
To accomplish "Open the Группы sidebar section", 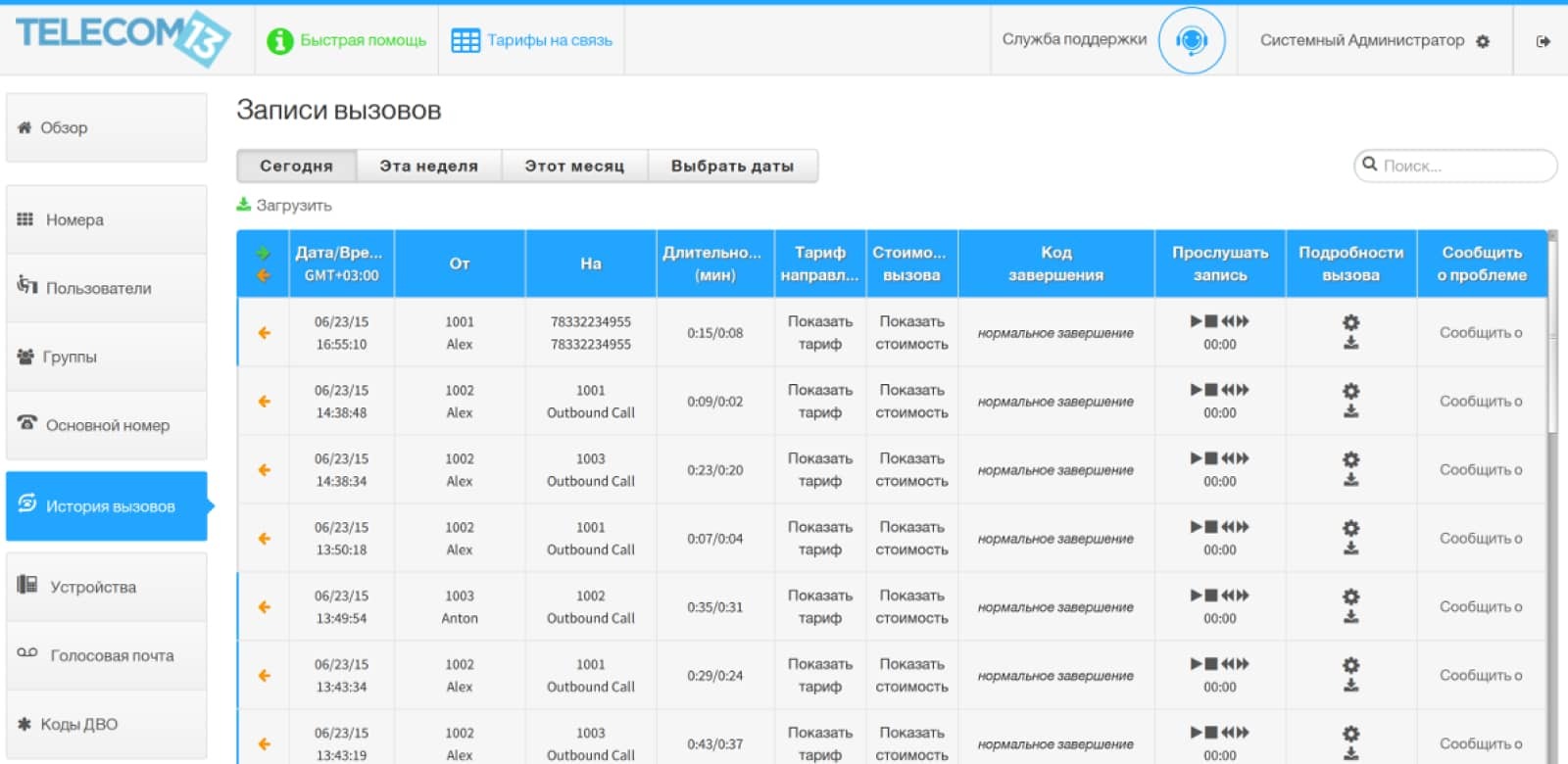I will click(x=106, y=357).
